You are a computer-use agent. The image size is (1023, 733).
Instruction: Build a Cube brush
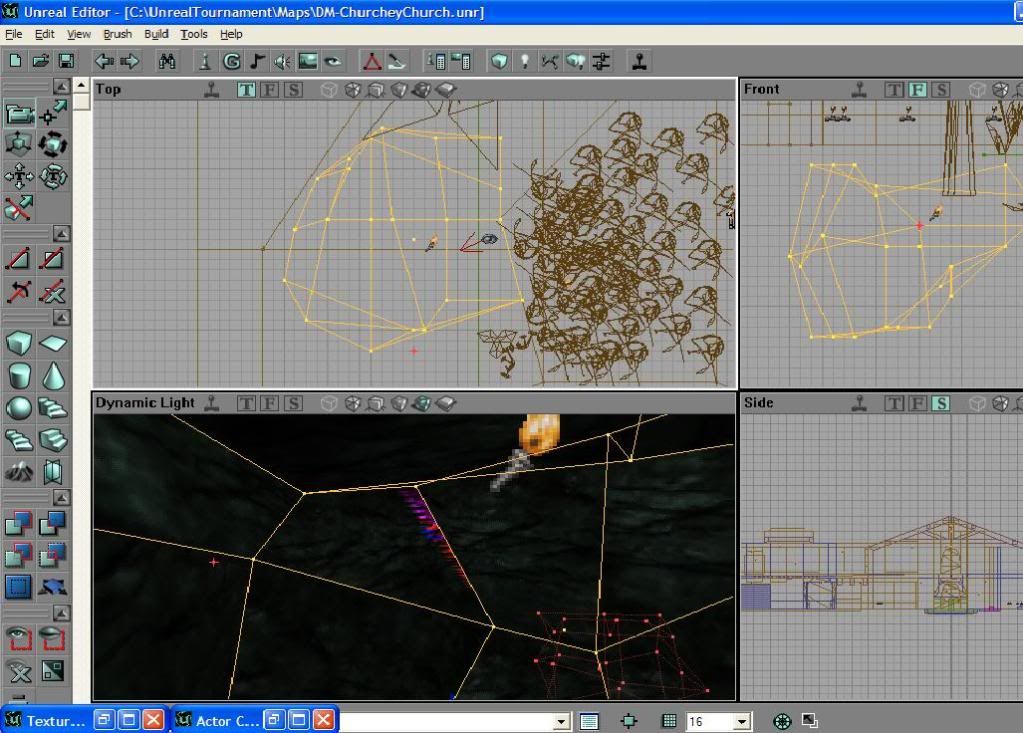[x=20, y=342]
